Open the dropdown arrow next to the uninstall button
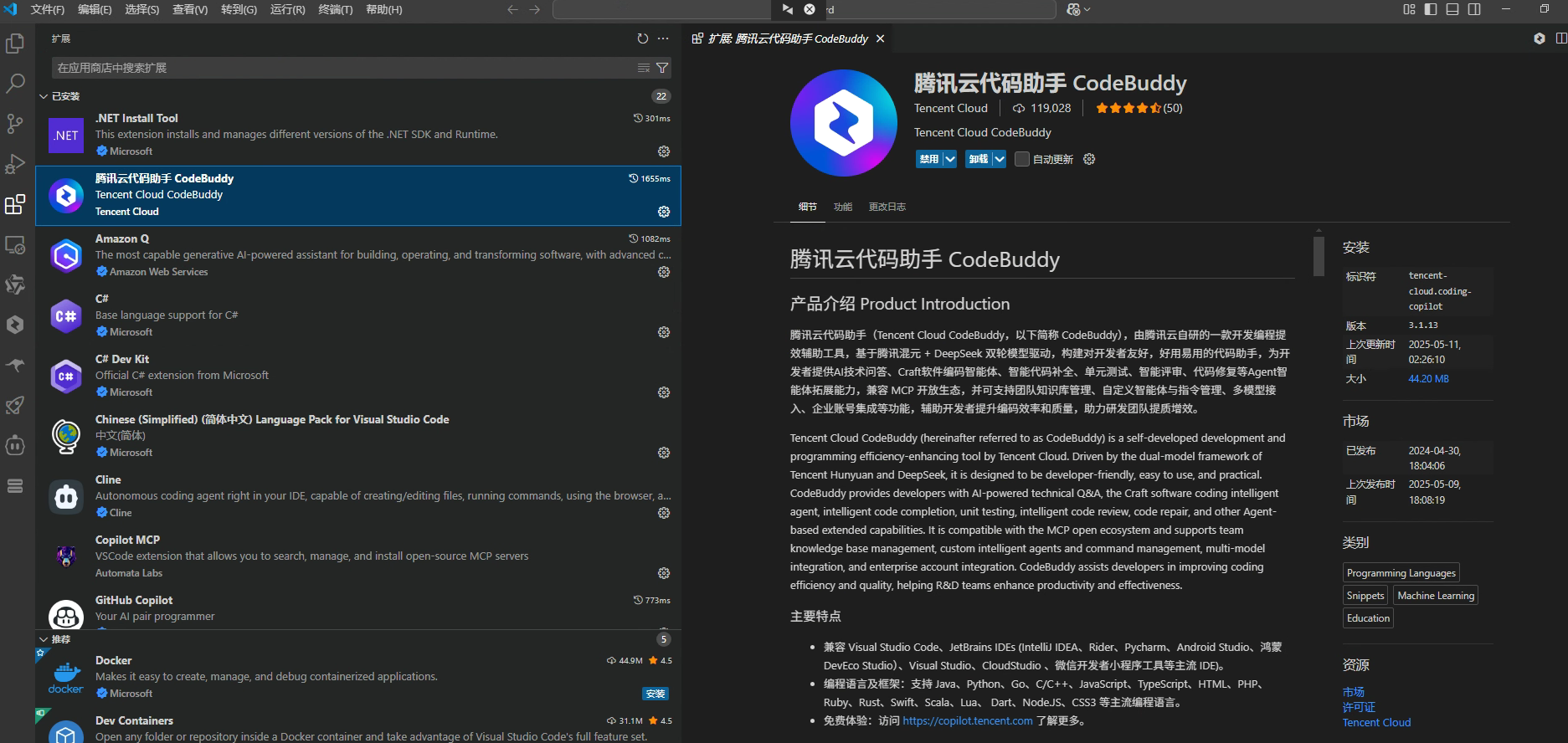The image size is (1568, 743). pos(1000,159)
